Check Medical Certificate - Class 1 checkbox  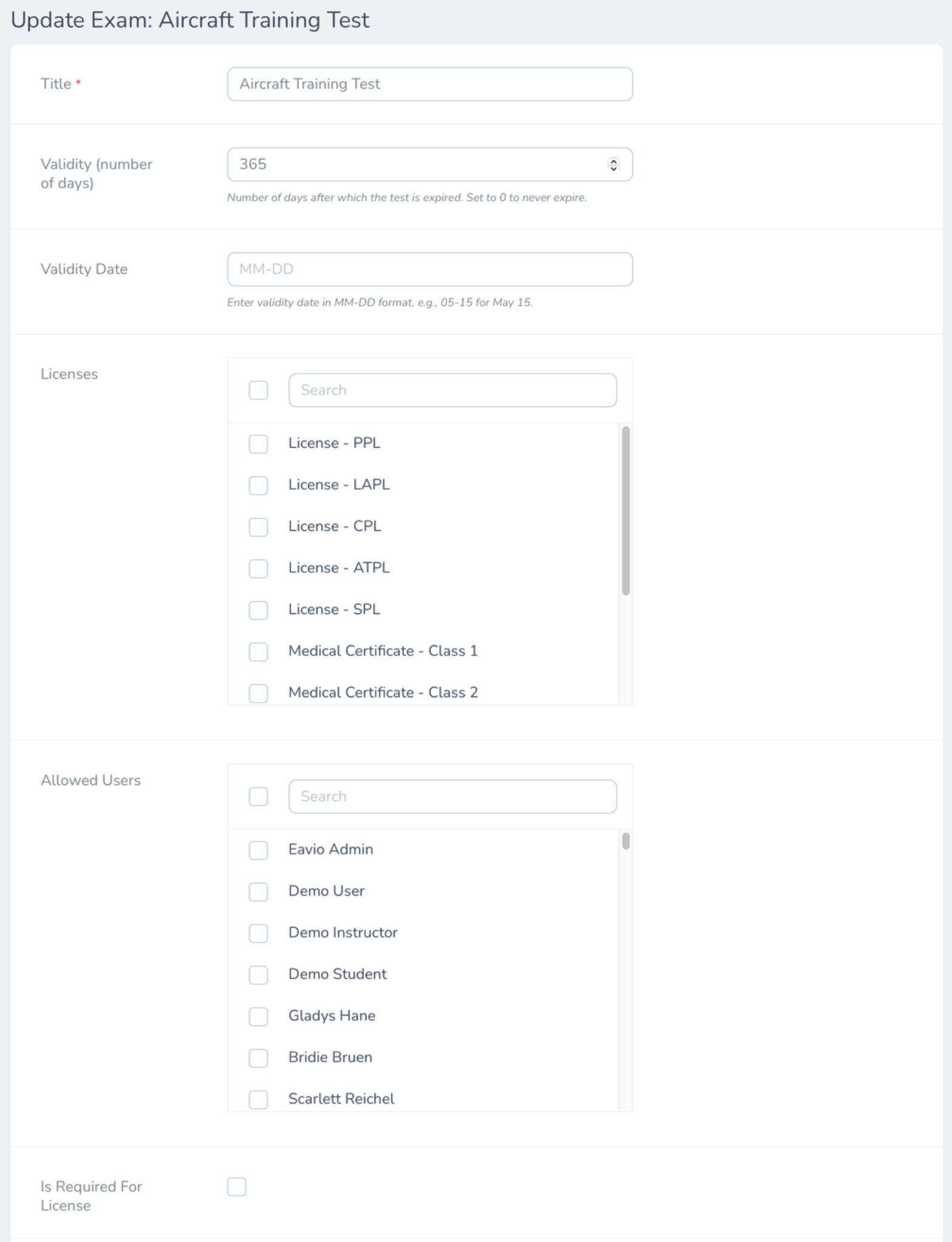(x=258, y=652)
